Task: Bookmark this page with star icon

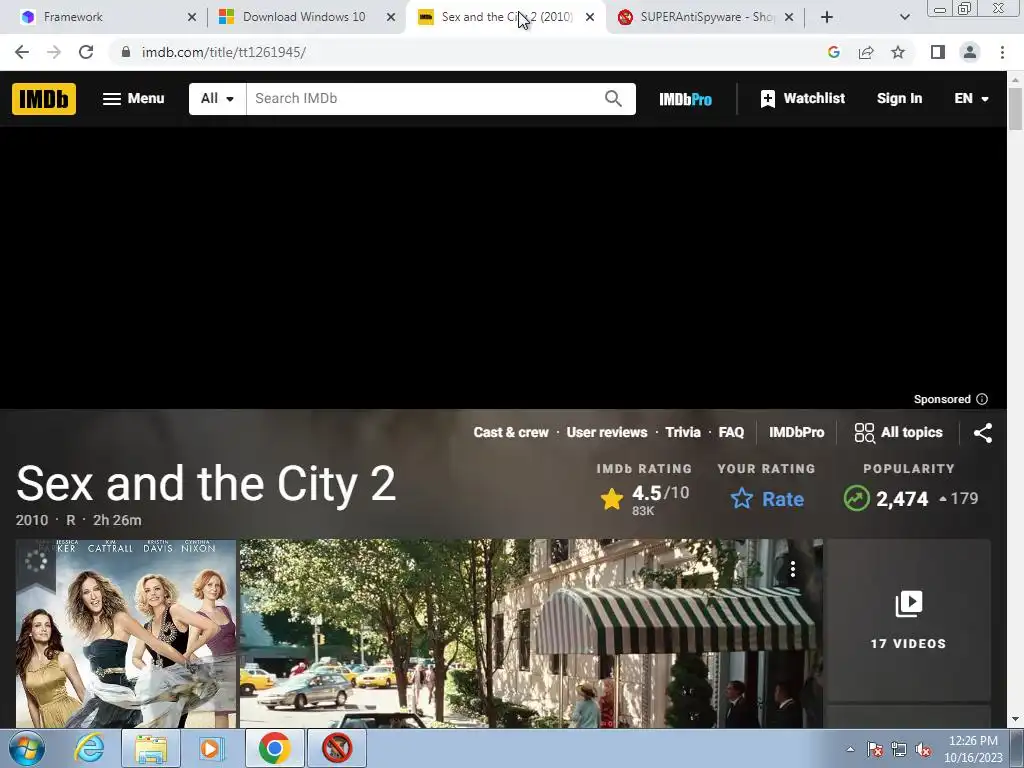Action: click(898, 52)
